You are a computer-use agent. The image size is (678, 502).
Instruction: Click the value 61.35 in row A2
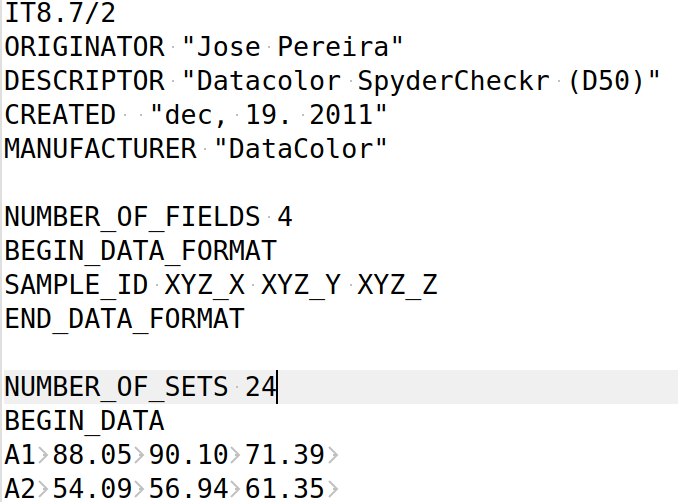point(285,489)
